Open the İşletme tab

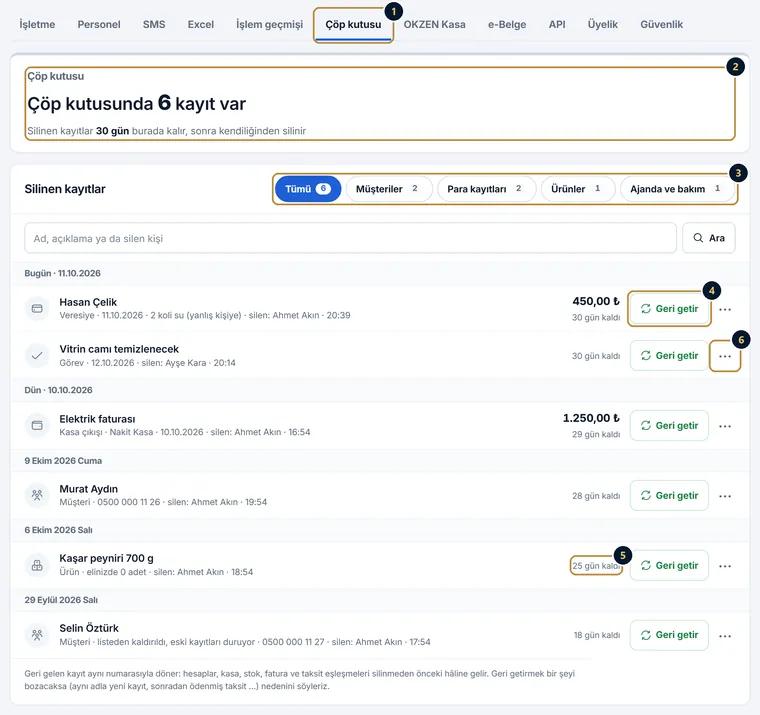click(37, 24)
